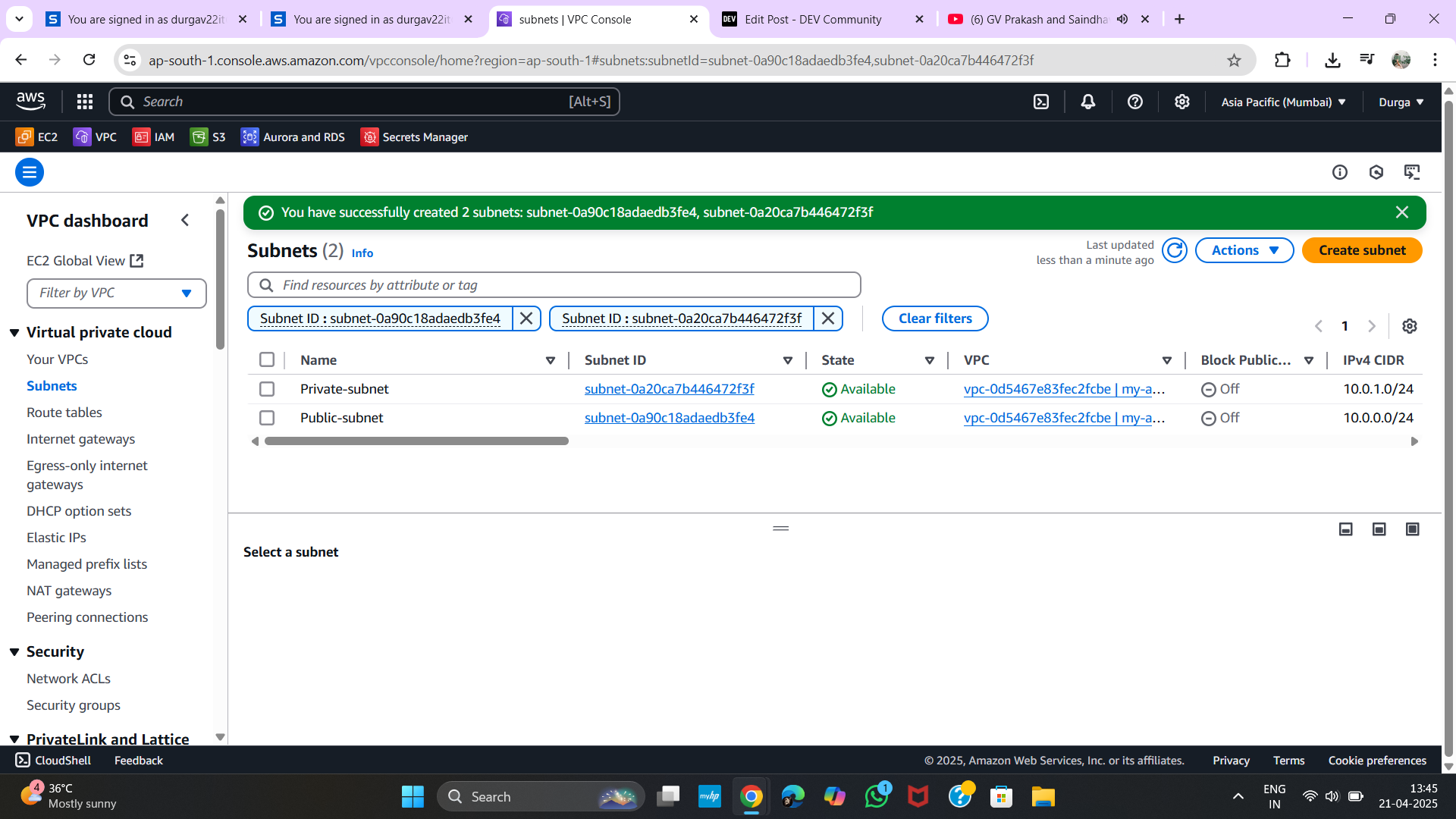This screenshot has height=819, width=1456.
Task: Open the CloudShell icon in the top navigation
Action: click(1041, 102)
